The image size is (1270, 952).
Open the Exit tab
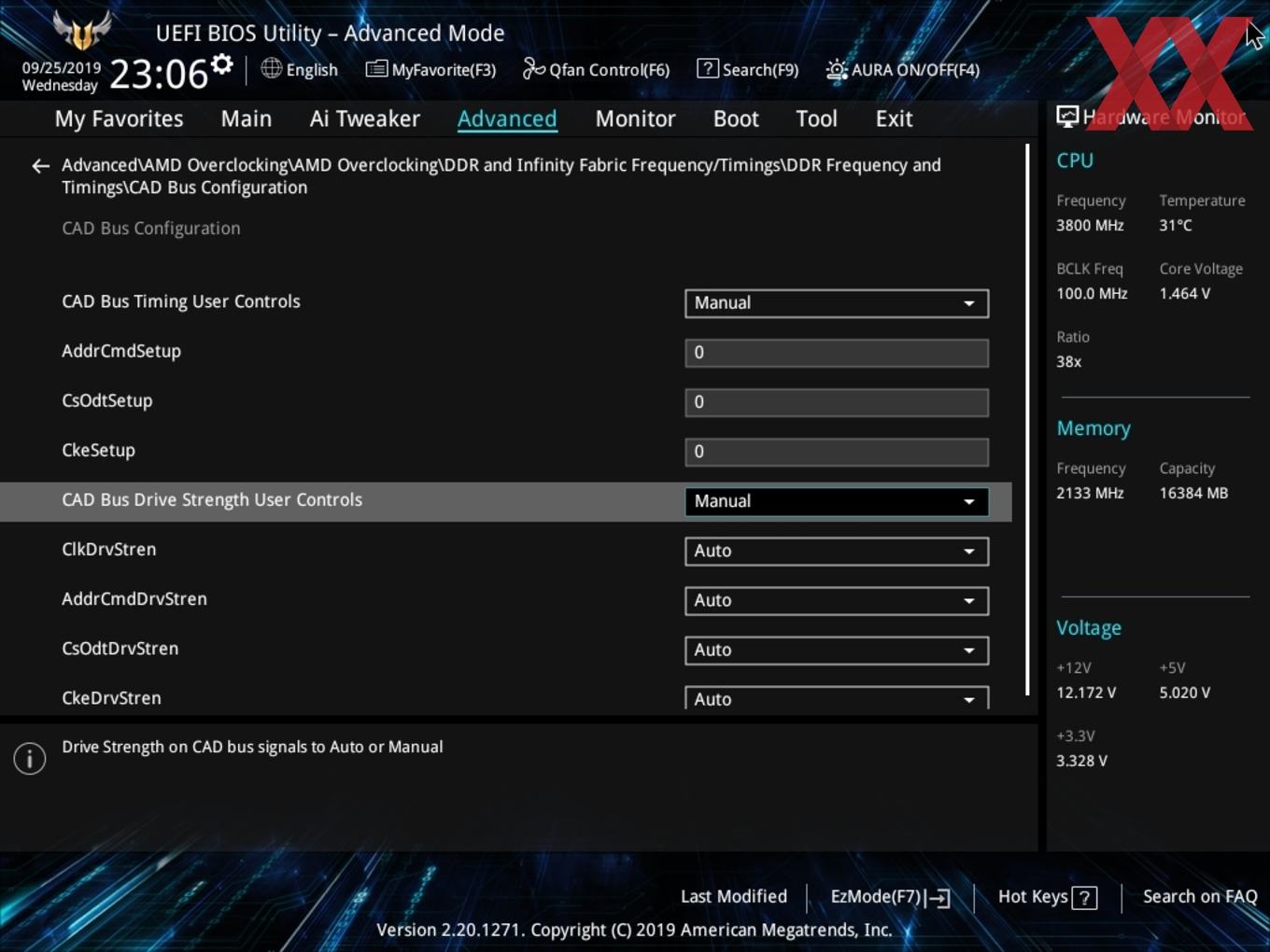[894, 119]
